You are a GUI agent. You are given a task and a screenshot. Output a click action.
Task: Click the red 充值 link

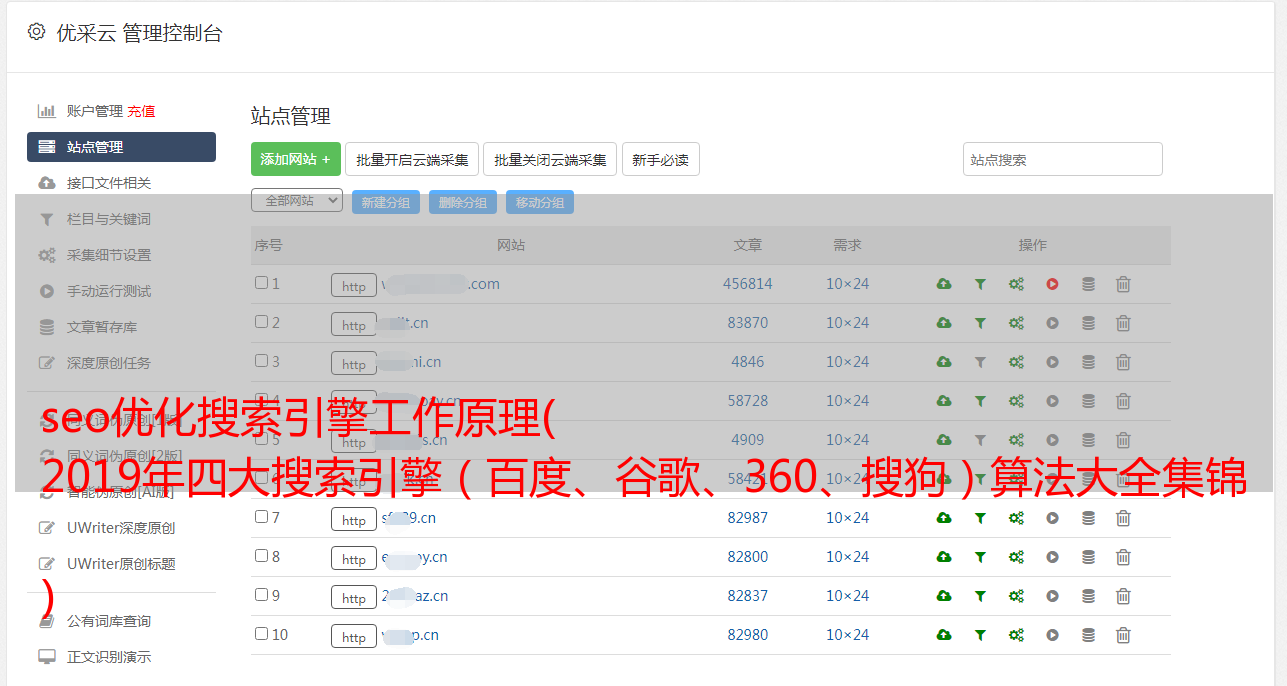click(x=141, y=111)
